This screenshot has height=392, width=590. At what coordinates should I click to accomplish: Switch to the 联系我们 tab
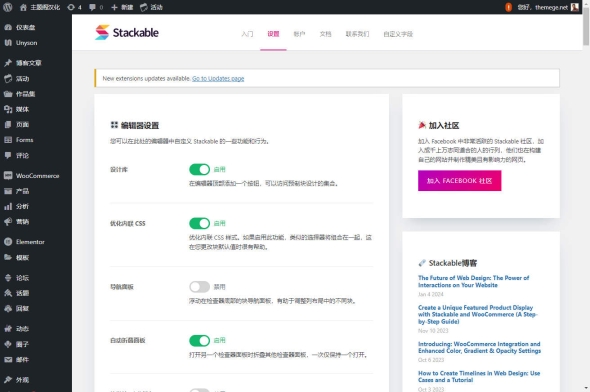(357, 34)
